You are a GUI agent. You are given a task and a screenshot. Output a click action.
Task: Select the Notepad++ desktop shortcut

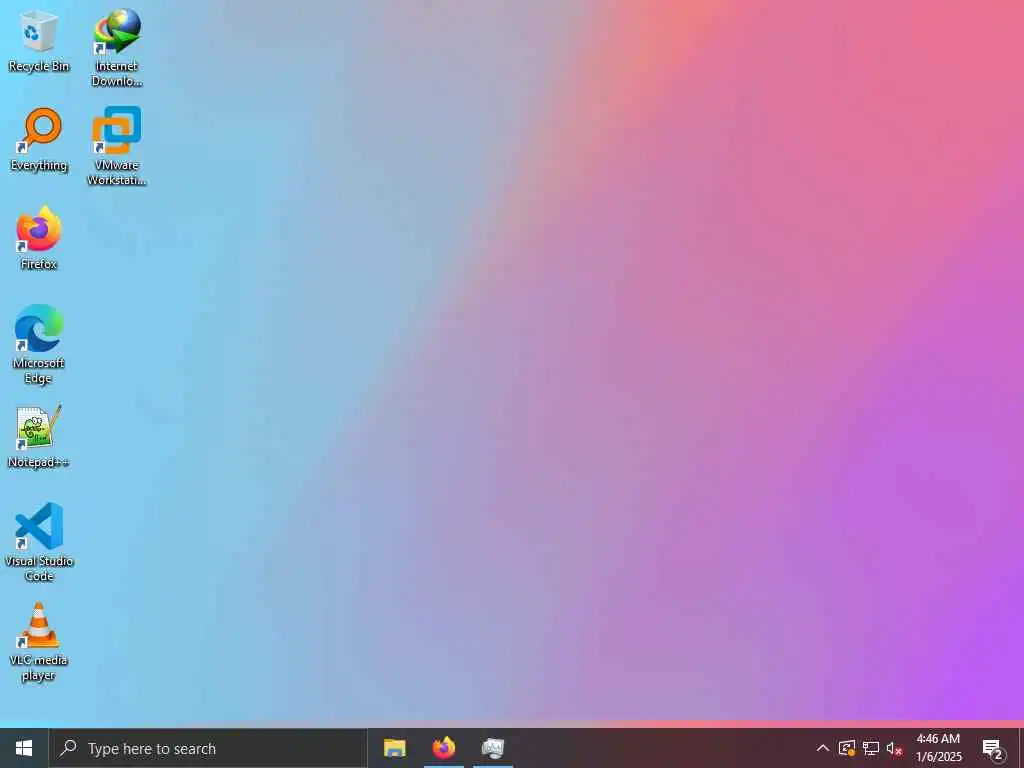pos(39,436)
